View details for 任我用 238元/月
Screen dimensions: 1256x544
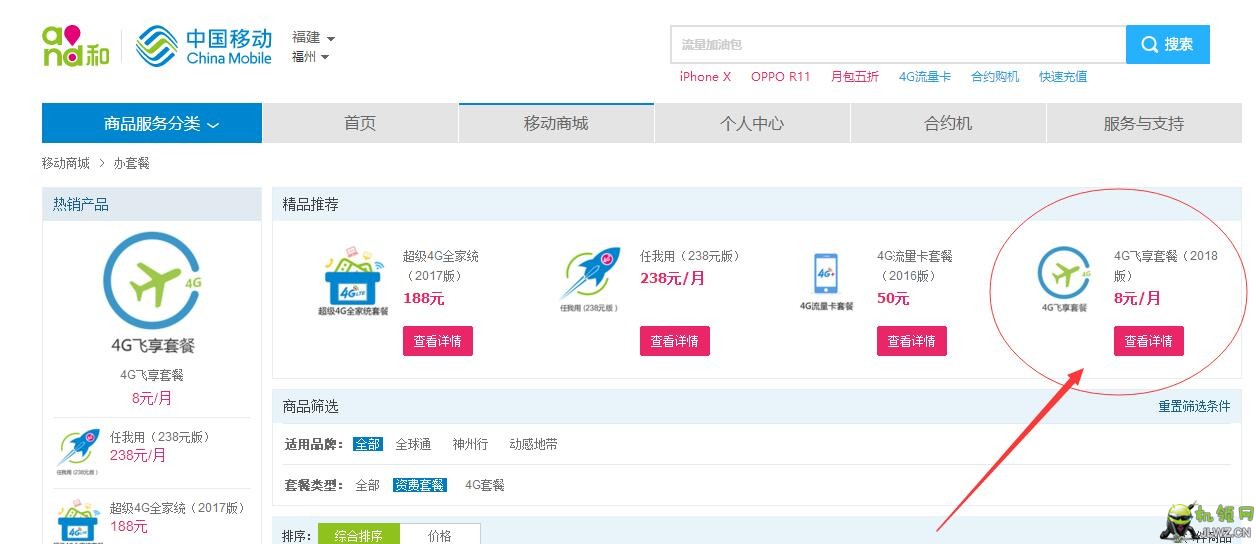pyautogui.click(x=675, y=341)
